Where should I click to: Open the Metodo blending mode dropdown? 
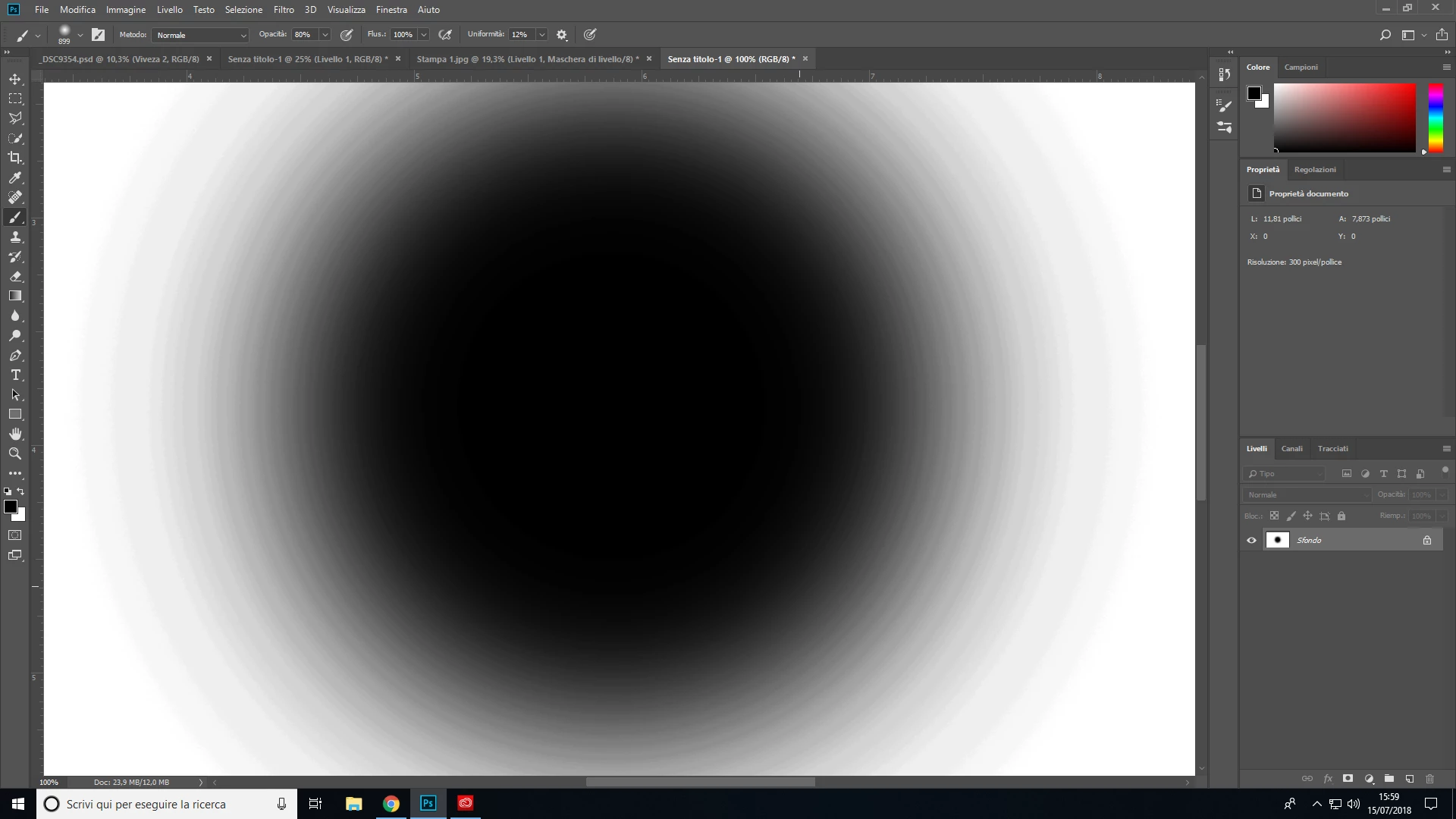point(201,35)
